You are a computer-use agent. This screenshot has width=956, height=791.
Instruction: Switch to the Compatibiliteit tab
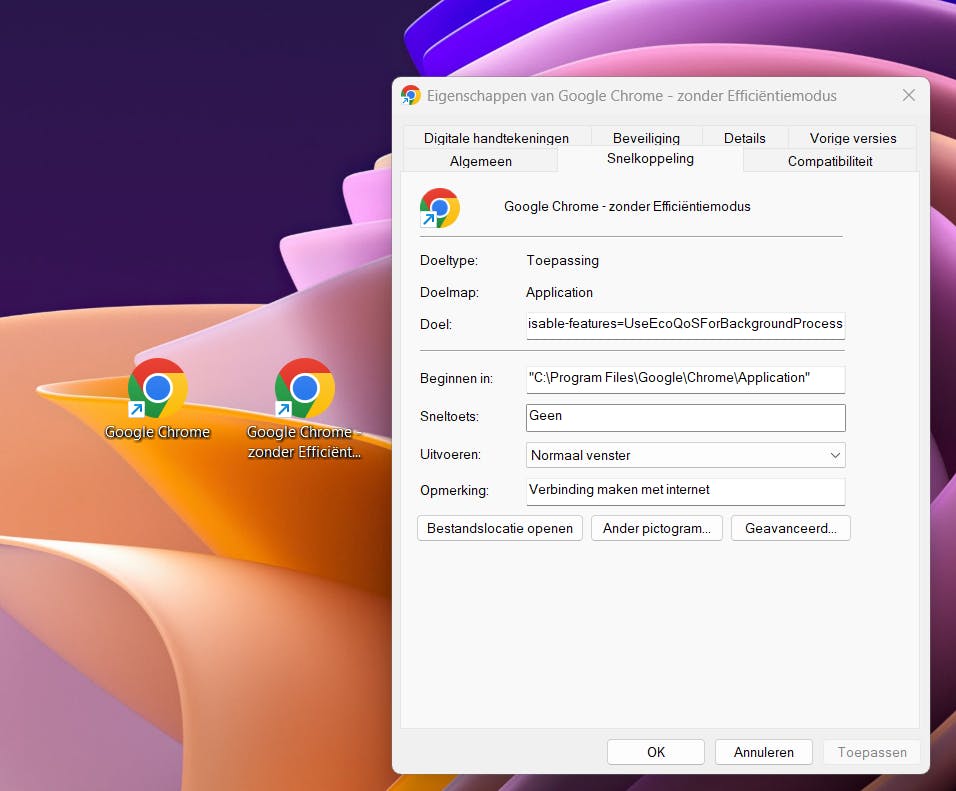pyautogui.click(x=830, y=160)
